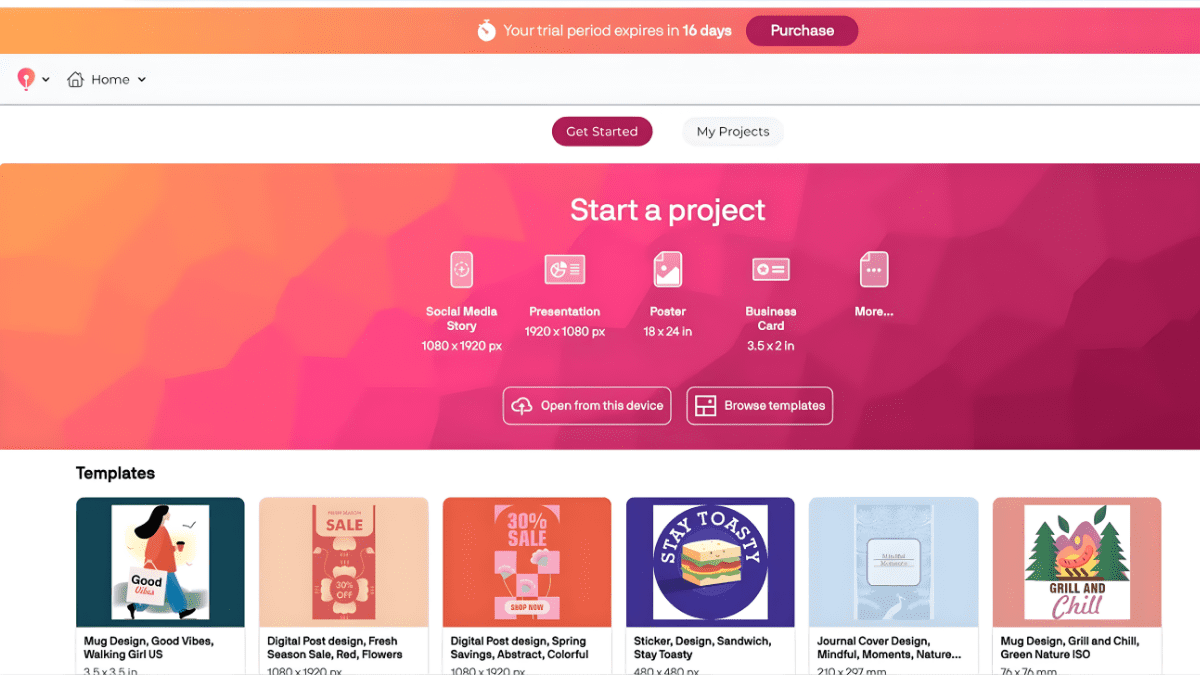The image size is (1200, 675).
Task: Choose the Poster project icon
Action: click(x=668, y=270)
